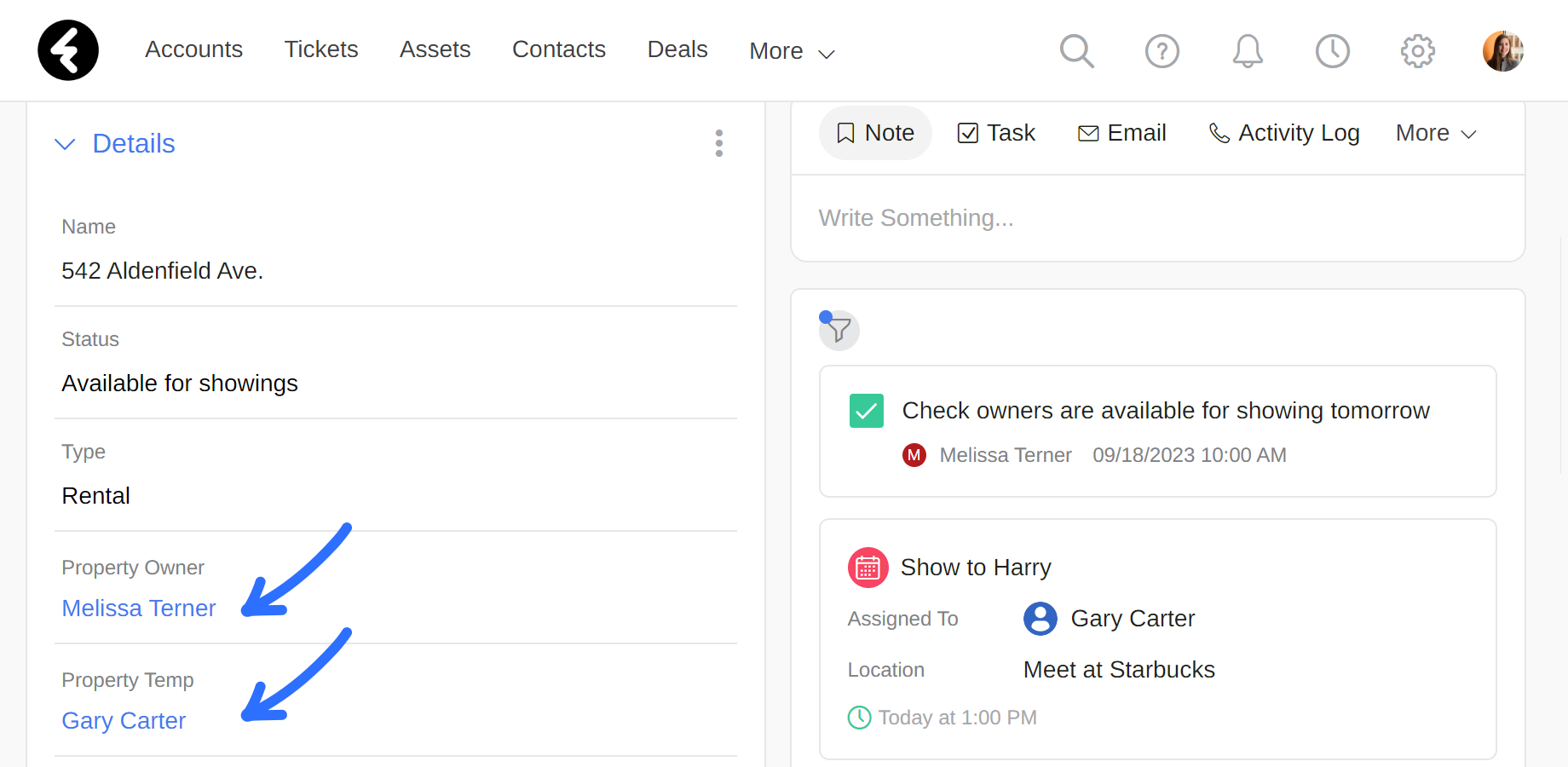Go to the Accounts menu

coord(193,49)
